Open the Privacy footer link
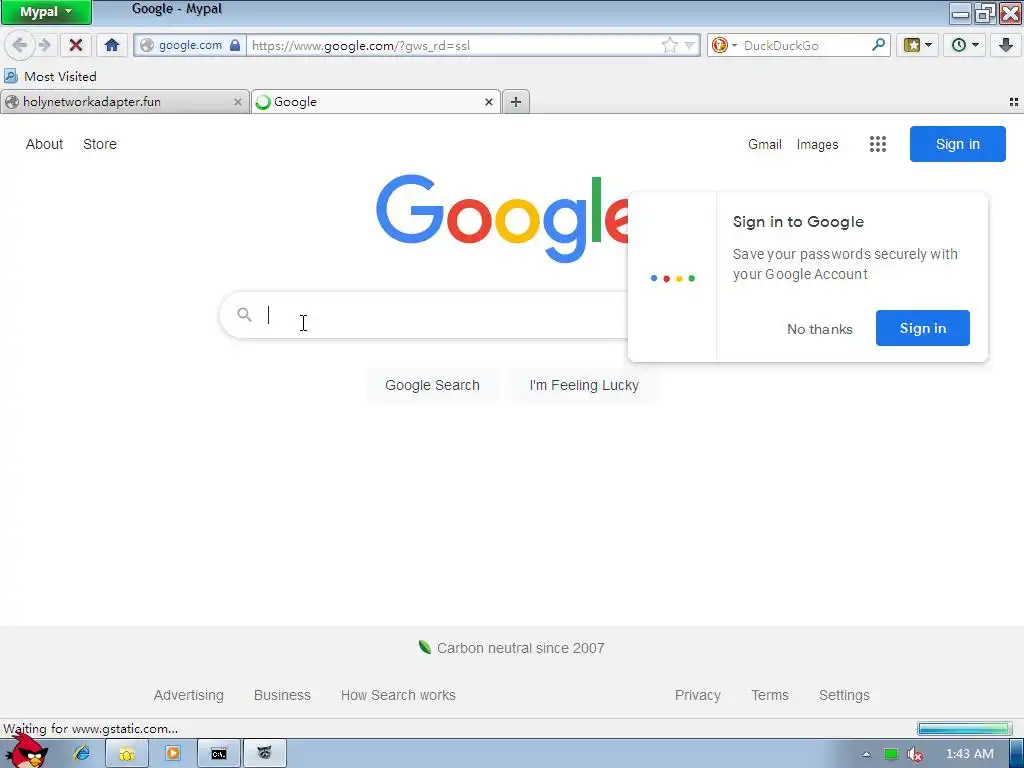Image resolution: width=1024 pixels, height=768 pixels. click(x=697, y=695)
